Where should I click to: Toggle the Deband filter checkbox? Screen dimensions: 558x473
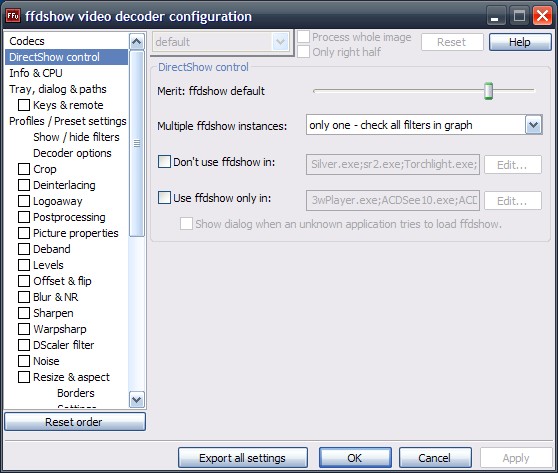(x=24, y=249)
